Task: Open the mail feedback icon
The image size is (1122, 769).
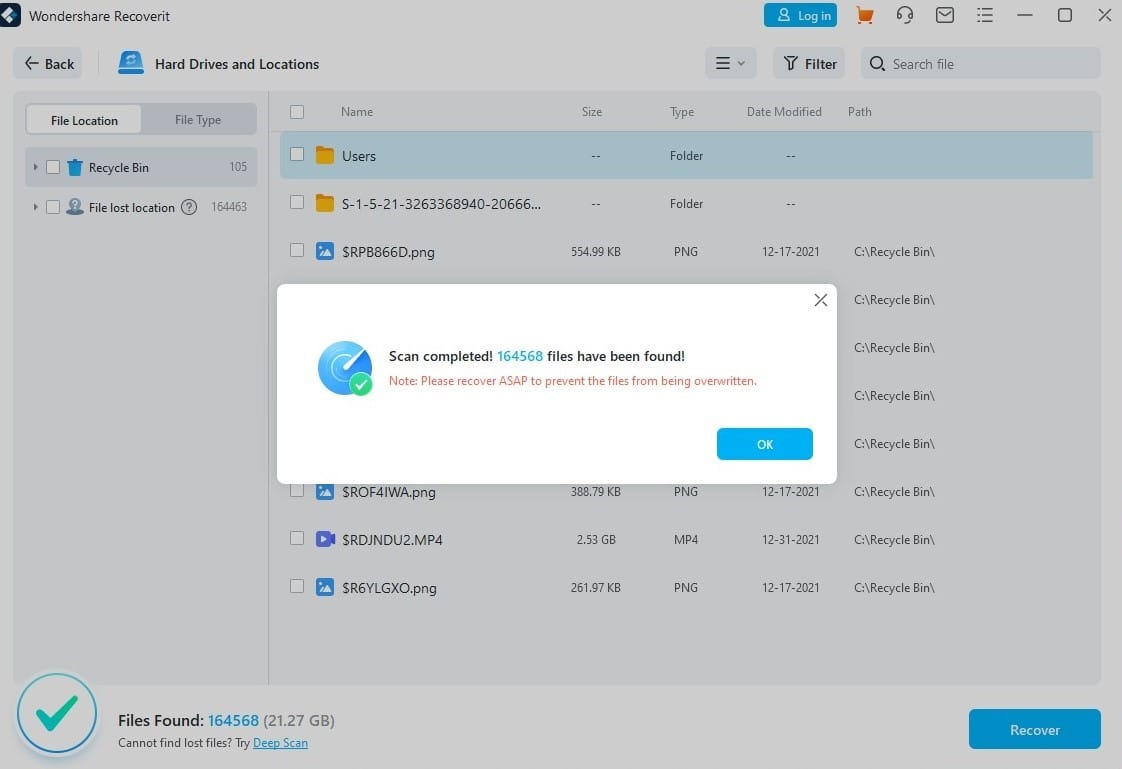Action: pyautogui.click(x=945, y=15)
